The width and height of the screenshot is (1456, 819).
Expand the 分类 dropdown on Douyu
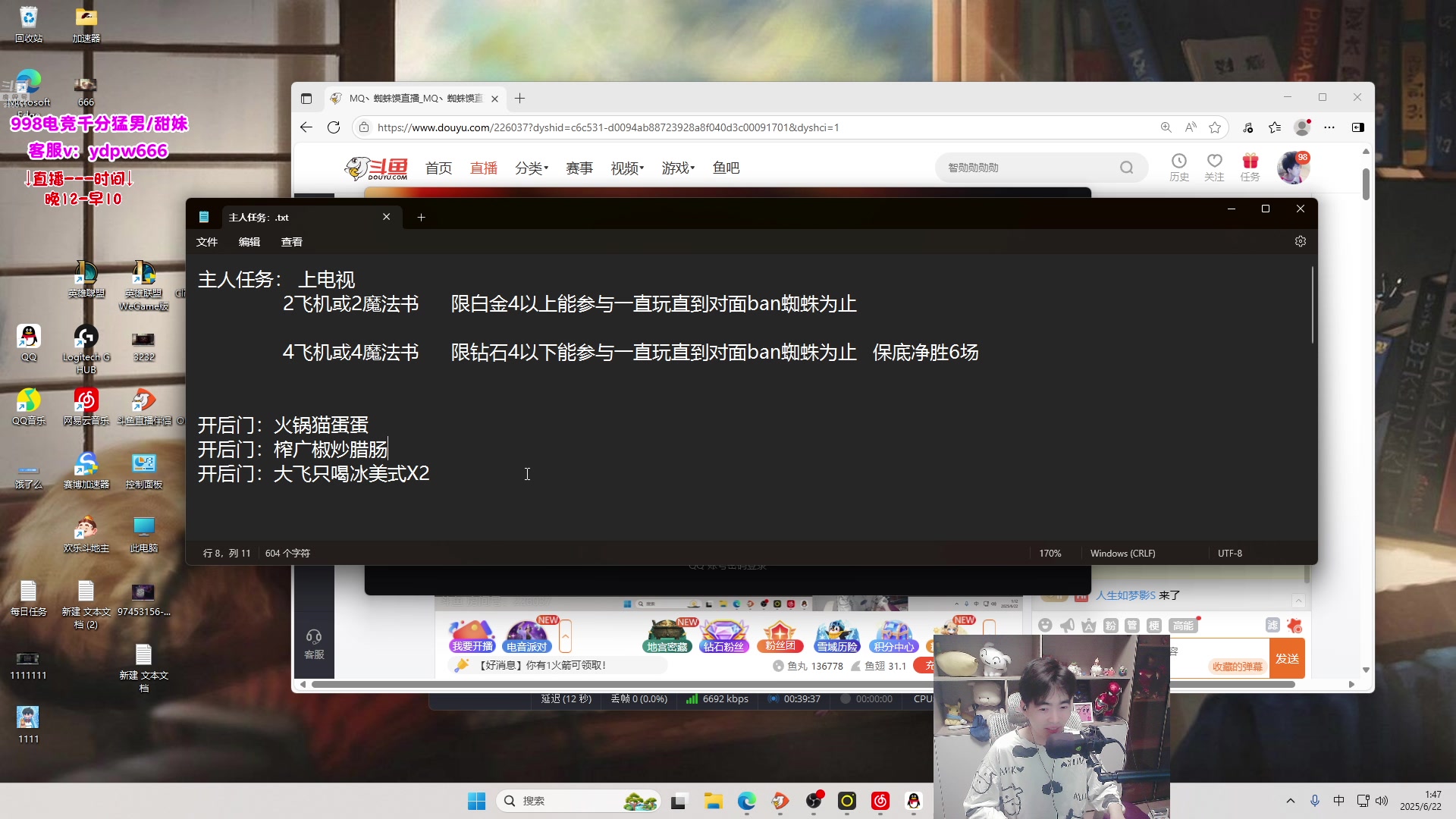tap(531, 168)
